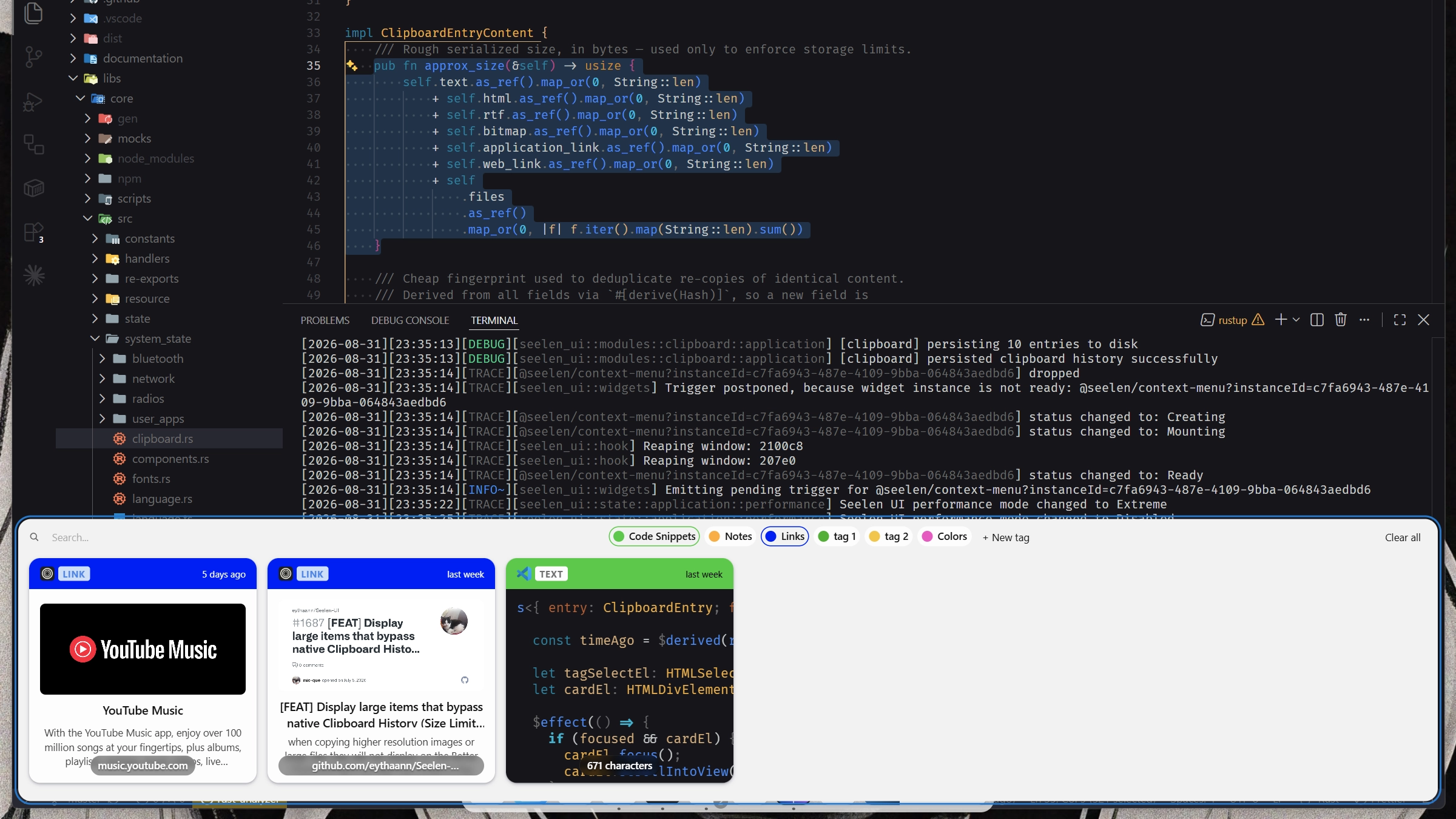Screen dimensions: 1456x819
Task: Click VS Code icon on TEXT card
Action: tap(524, 574)
